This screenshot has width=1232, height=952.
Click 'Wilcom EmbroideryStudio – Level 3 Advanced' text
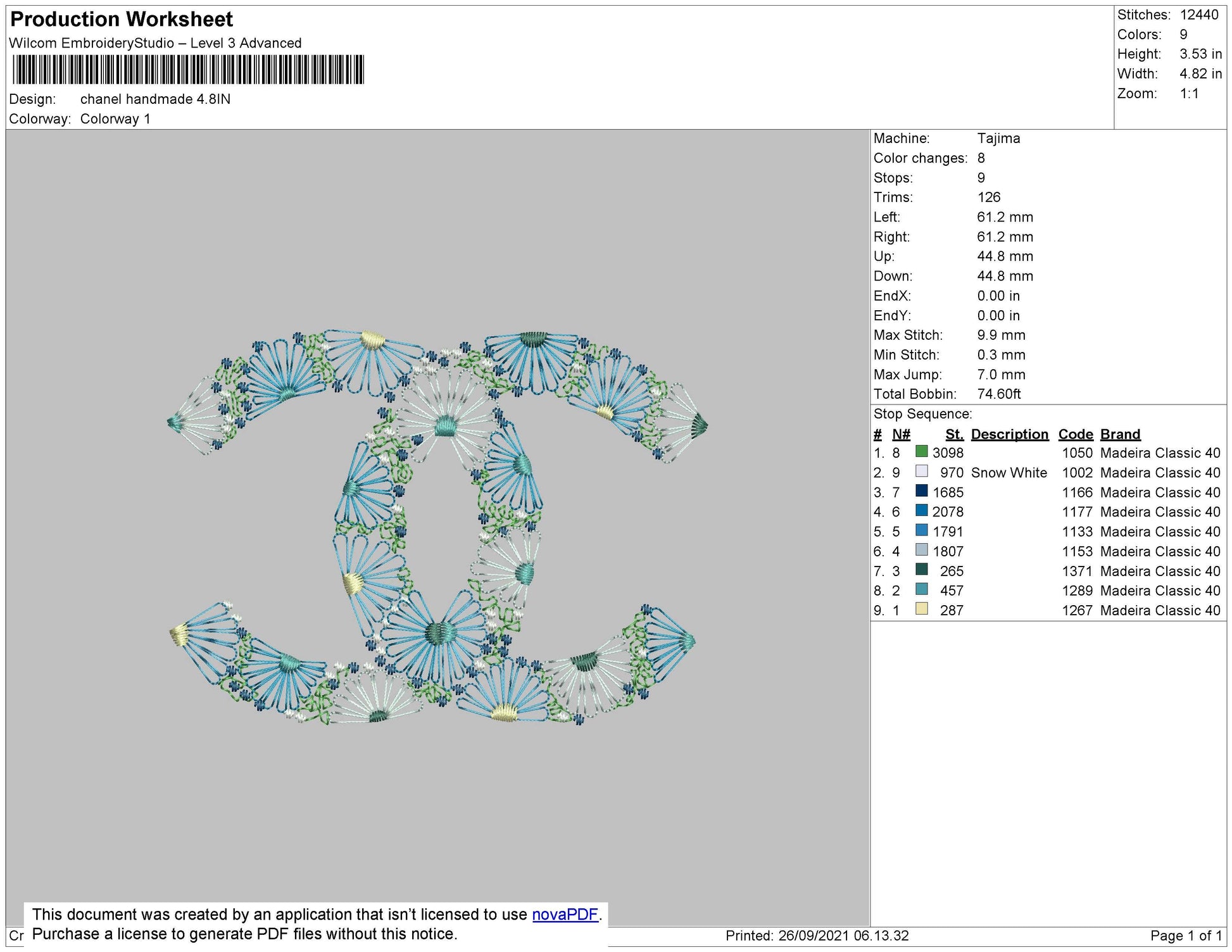(x=155, y=43)
